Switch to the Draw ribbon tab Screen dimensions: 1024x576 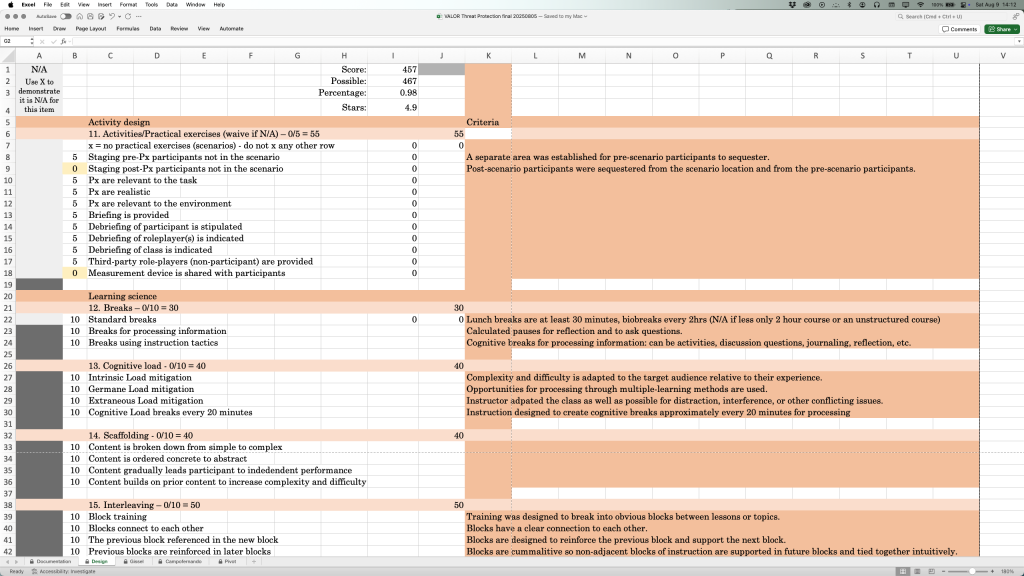pos(59,29)
